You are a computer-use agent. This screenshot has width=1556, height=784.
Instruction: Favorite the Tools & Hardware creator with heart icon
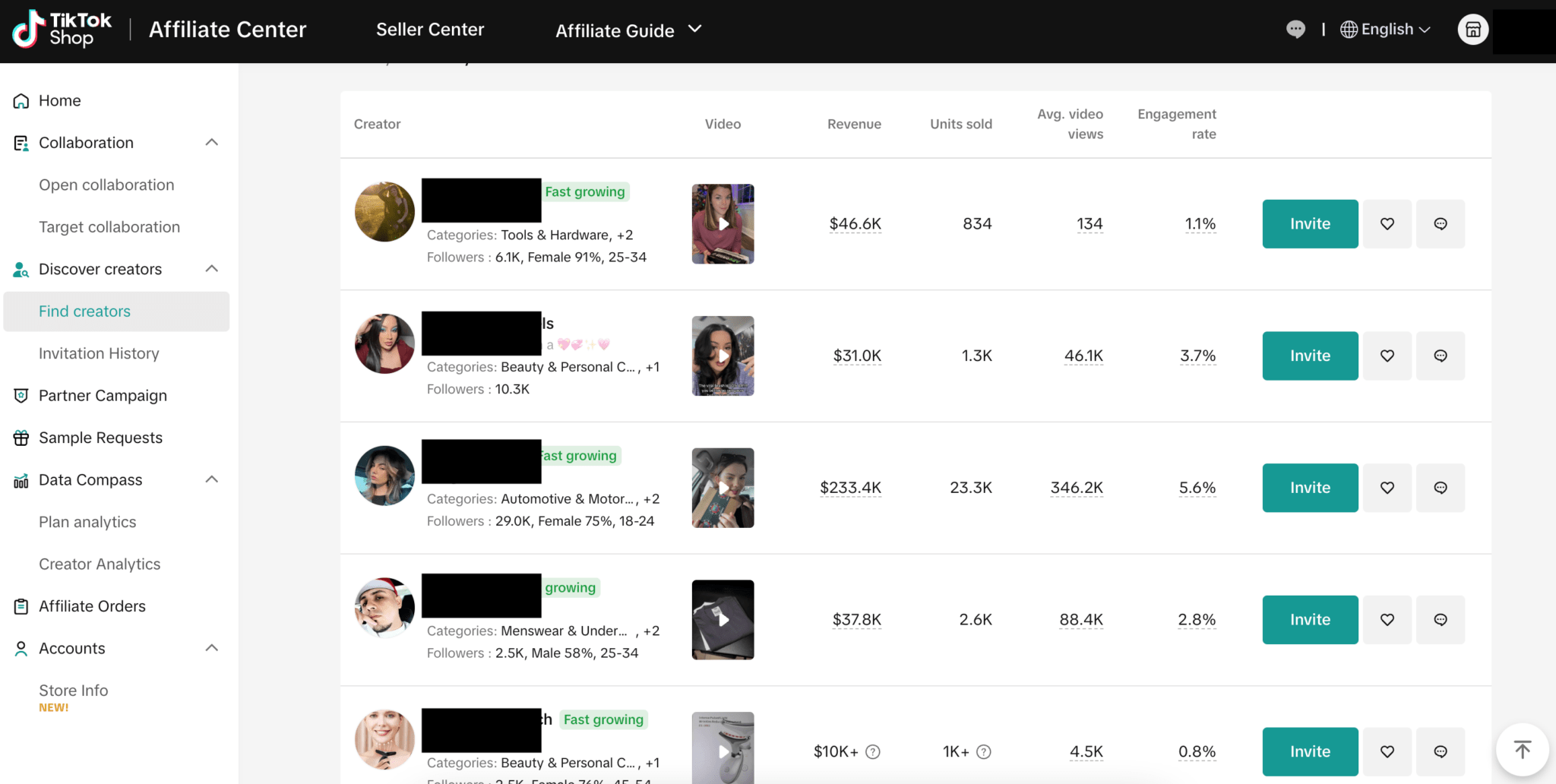tap(1387, 223)
